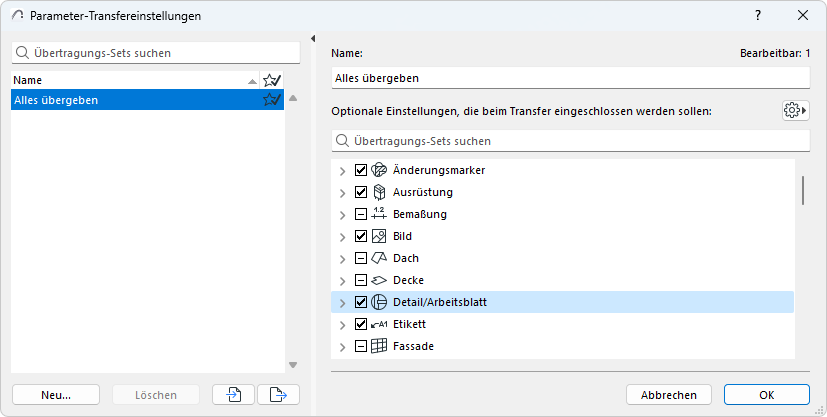The image size is (827, 417).
Task: Select the Alles übergeben transfer set
Action: (130, 100)
